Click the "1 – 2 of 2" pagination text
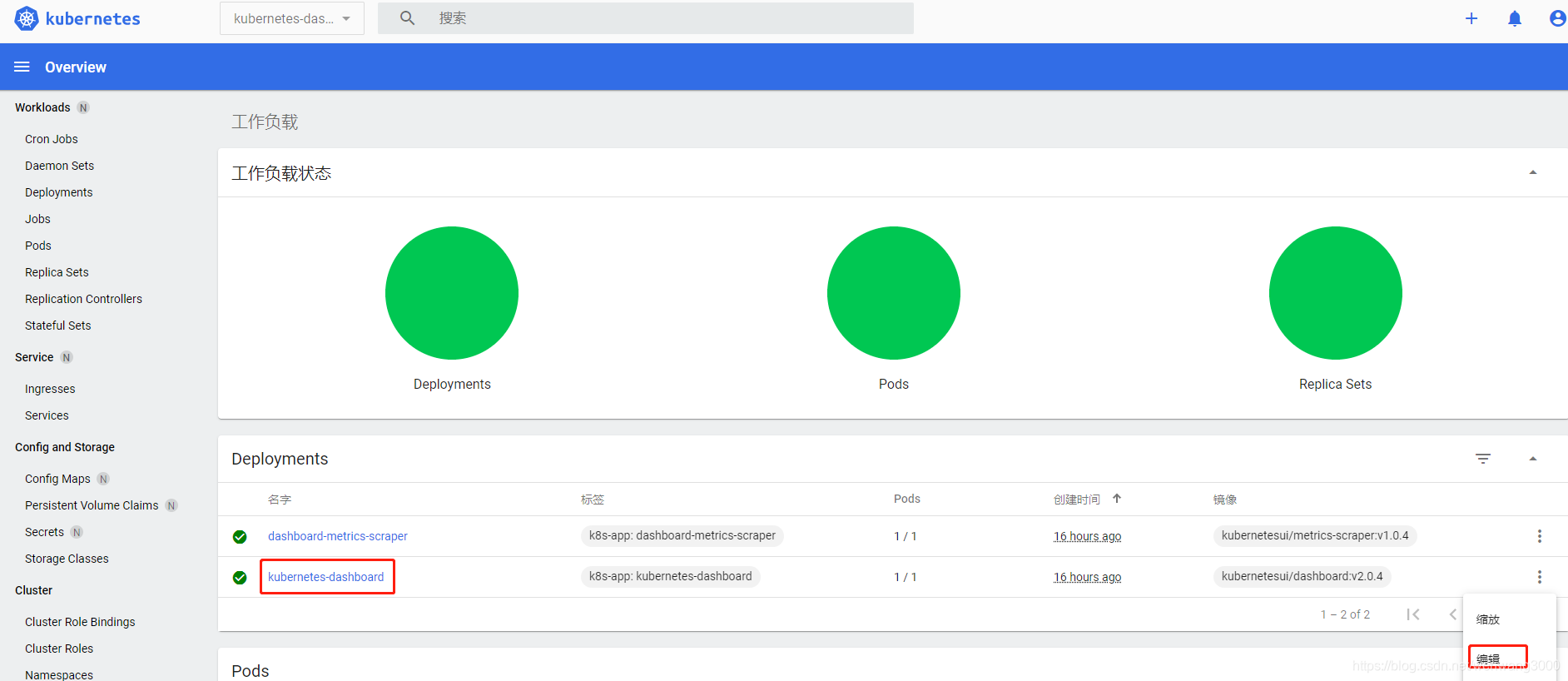 tap(1345, 614)
